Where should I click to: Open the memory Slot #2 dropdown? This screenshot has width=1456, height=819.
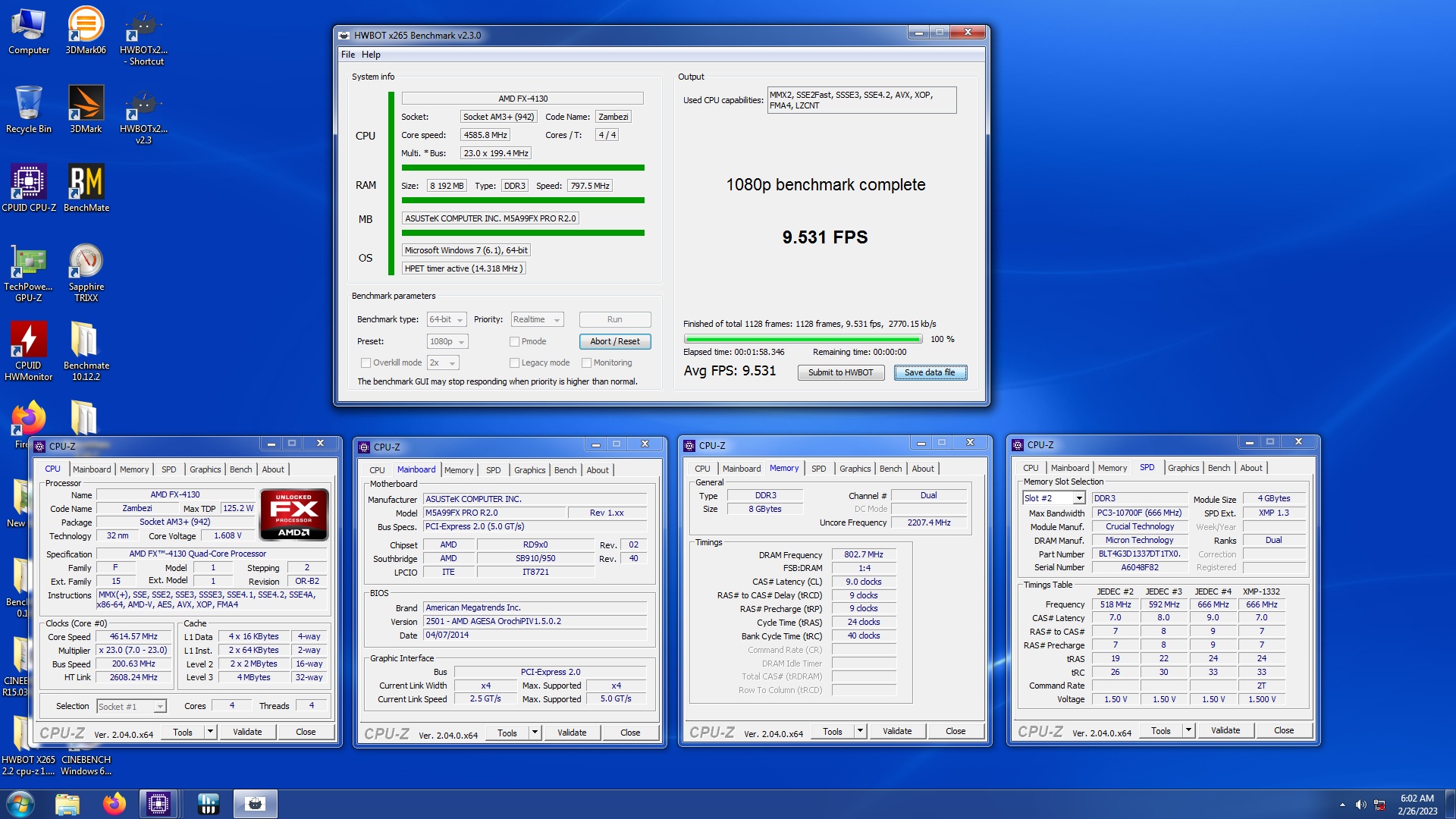[x=1054, y=498]
